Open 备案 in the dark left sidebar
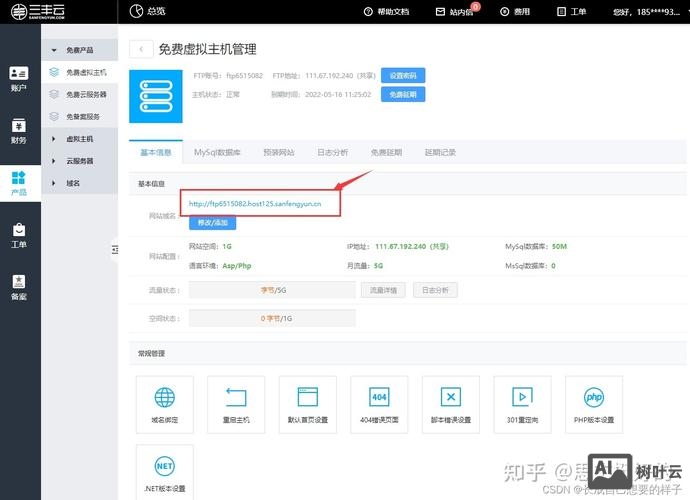690x500 pixels. pos(18,287)
